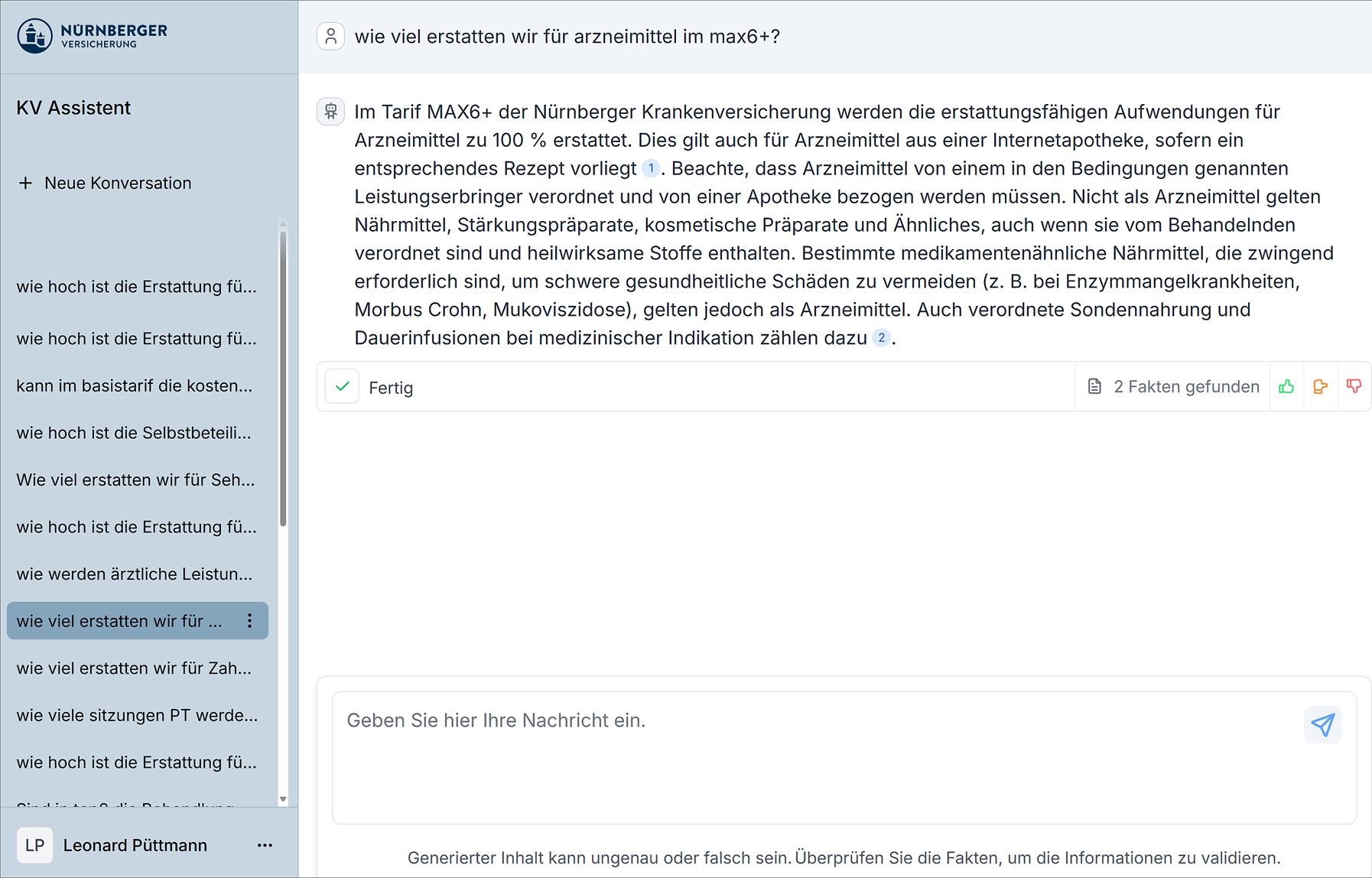1372x878 pixels.
Task: Click the Nürnberger Versicherung logo
Action: click(93, 35)
